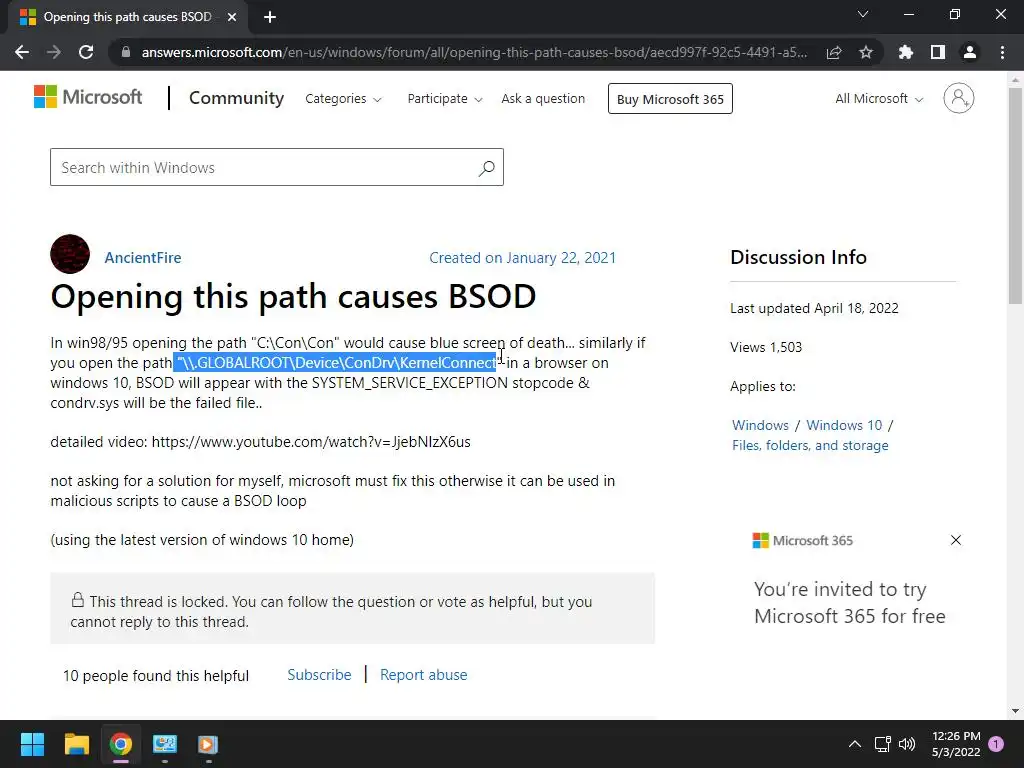Click the Microsoft logo
The image size is (1024, 768).
[88, 97]
